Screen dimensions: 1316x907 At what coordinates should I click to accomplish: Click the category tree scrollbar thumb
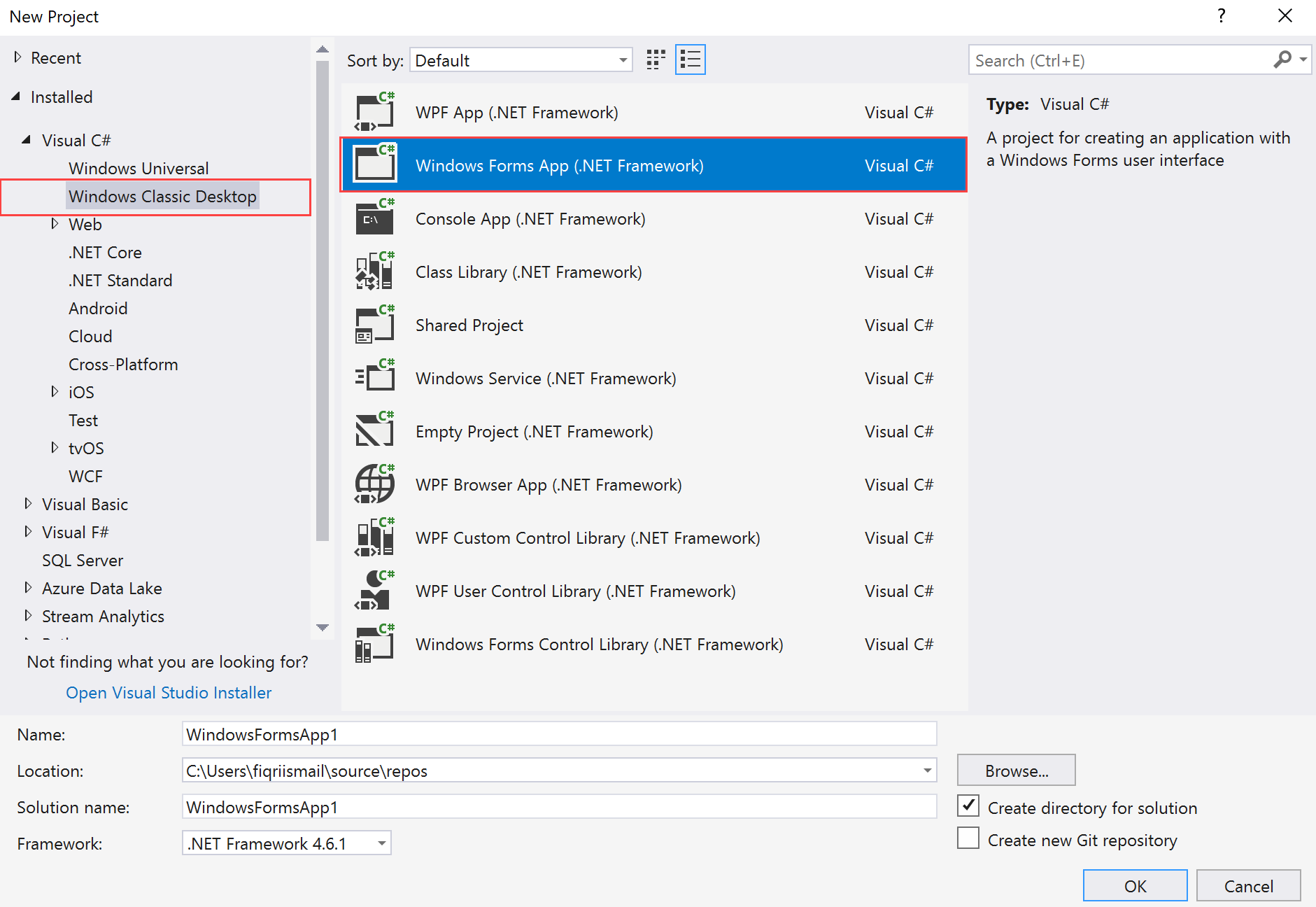[x=322, y=301]
